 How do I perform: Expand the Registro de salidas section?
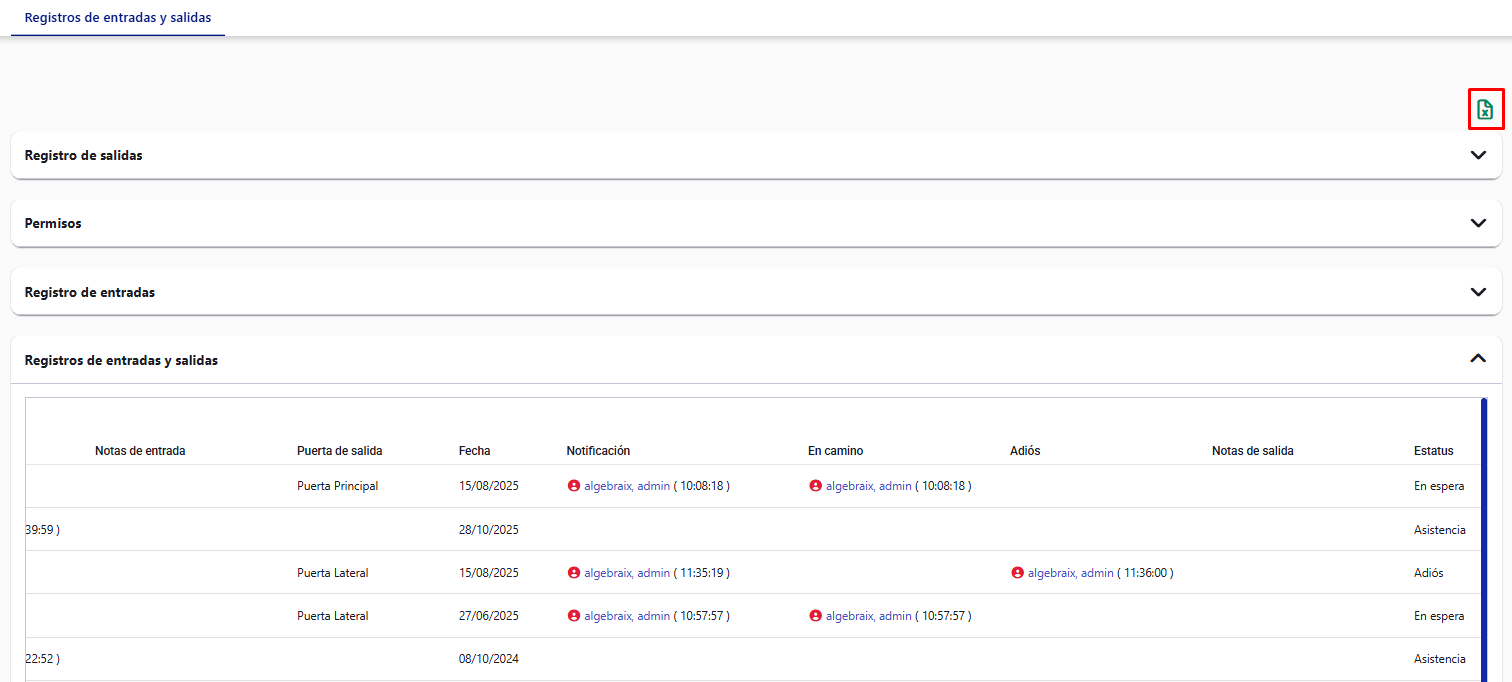1478,155
